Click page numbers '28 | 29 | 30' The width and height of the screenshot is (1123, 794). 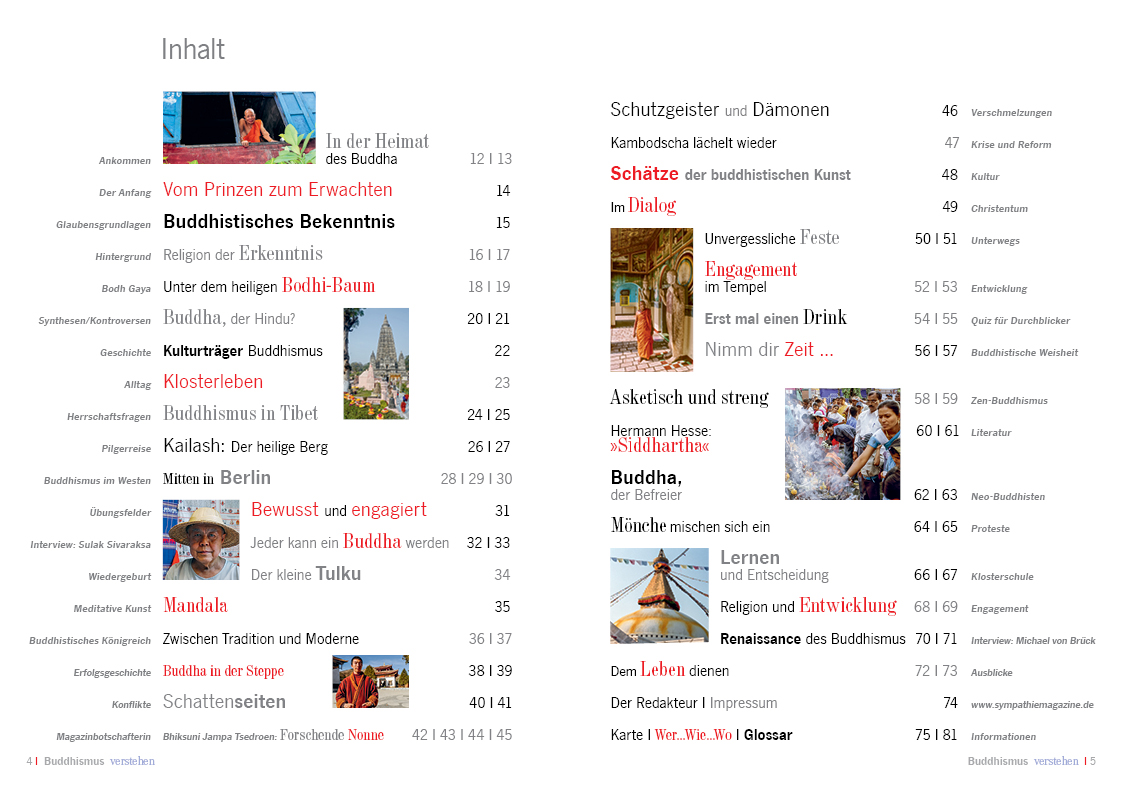pos(476,478)
